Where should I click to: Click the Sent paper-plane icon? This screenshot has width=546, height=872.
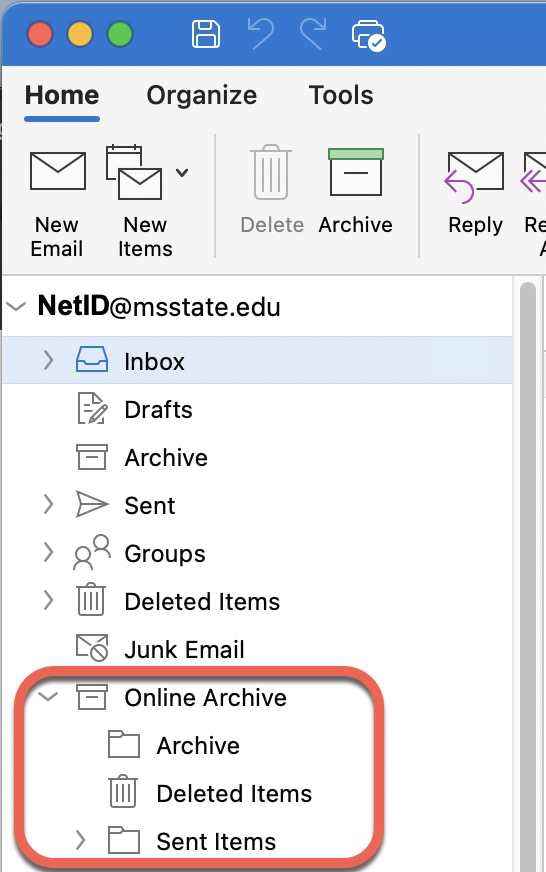pos(92,504)
